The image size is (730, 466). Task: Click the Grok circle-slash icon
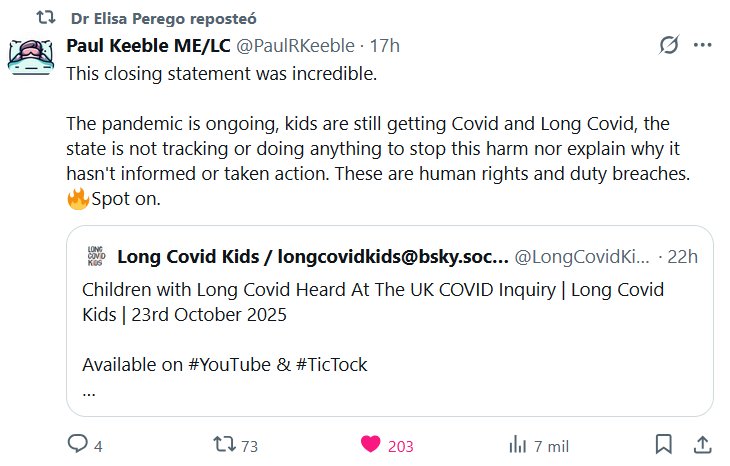coord(668,46)
